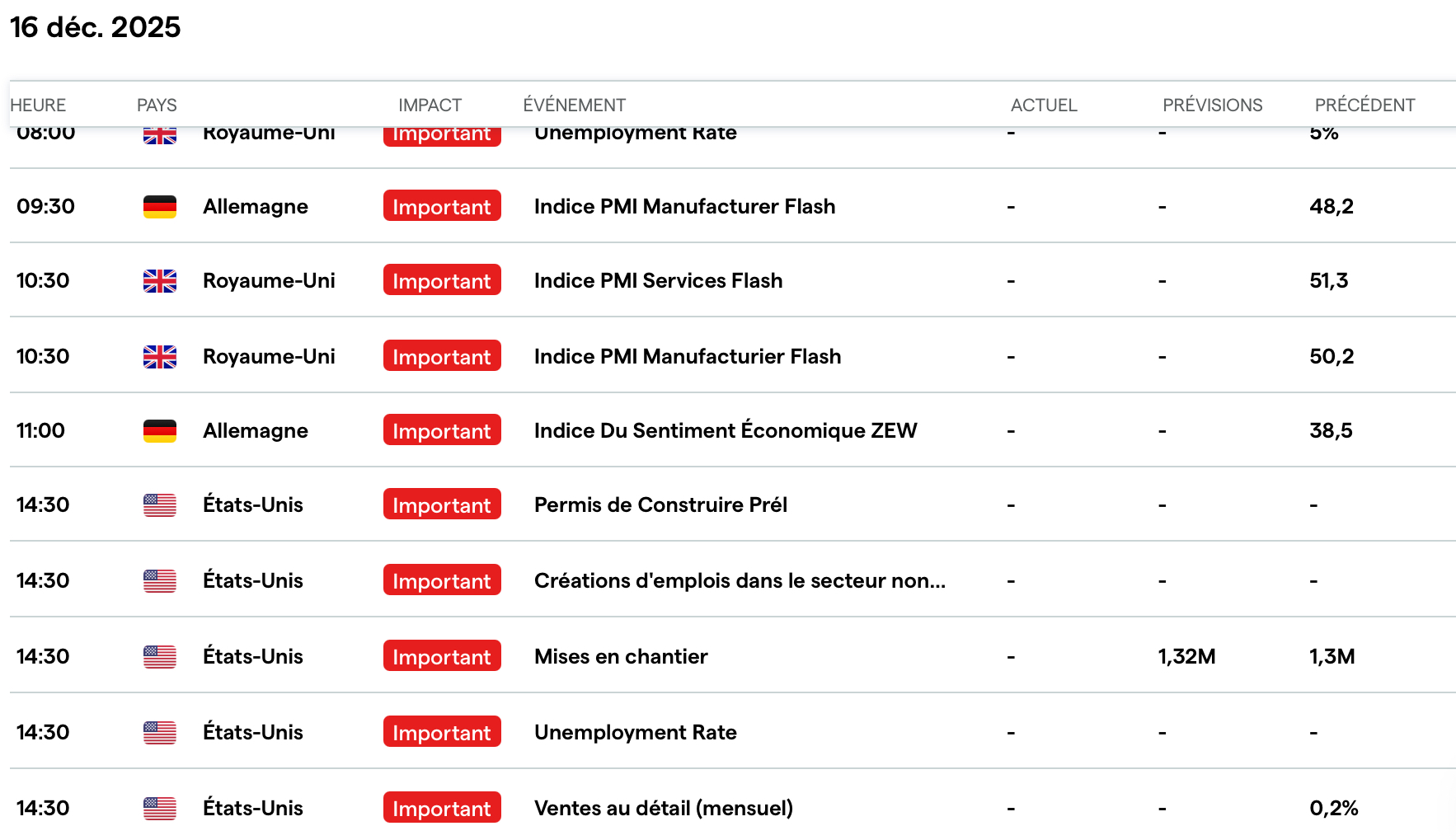Click the US flag beside Permis de Construire Prél
The width and height of the screenshot is (1456, 840).
click(x=159, y=505)
